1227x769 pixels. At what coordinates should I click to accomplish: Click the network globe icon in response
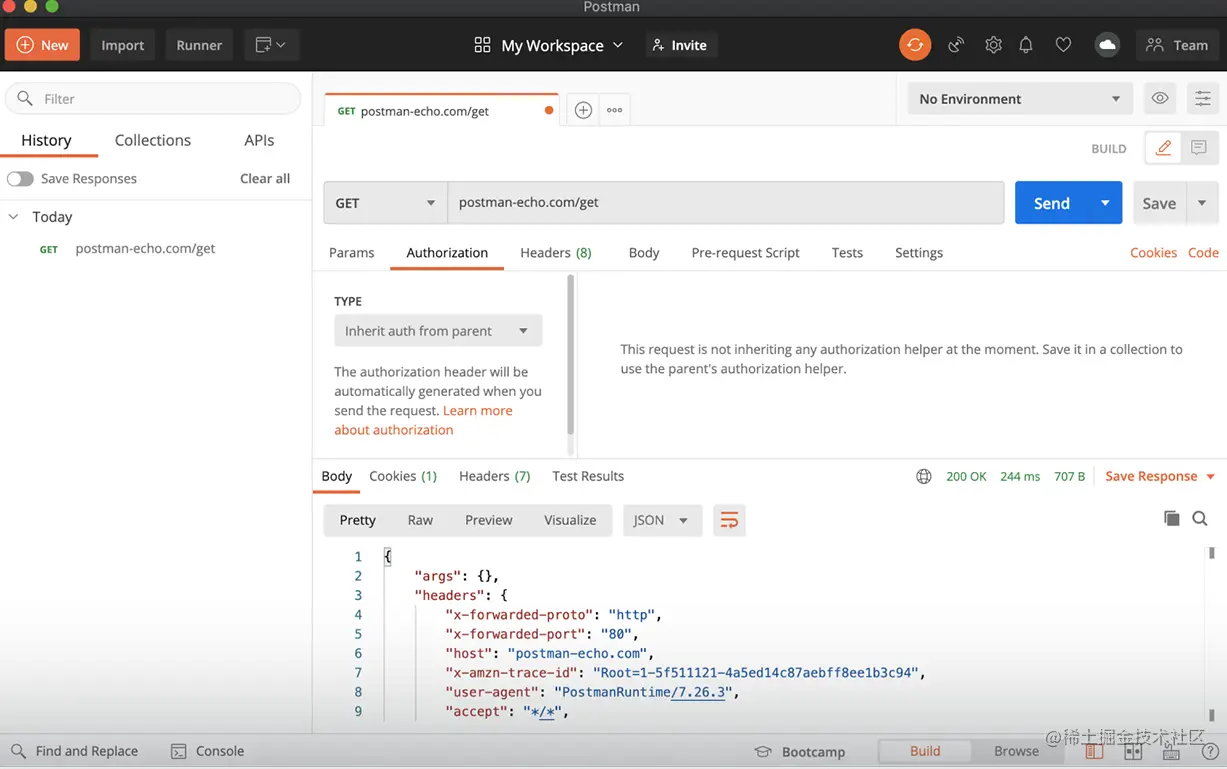pyautogui.click(x=924, y=476)
